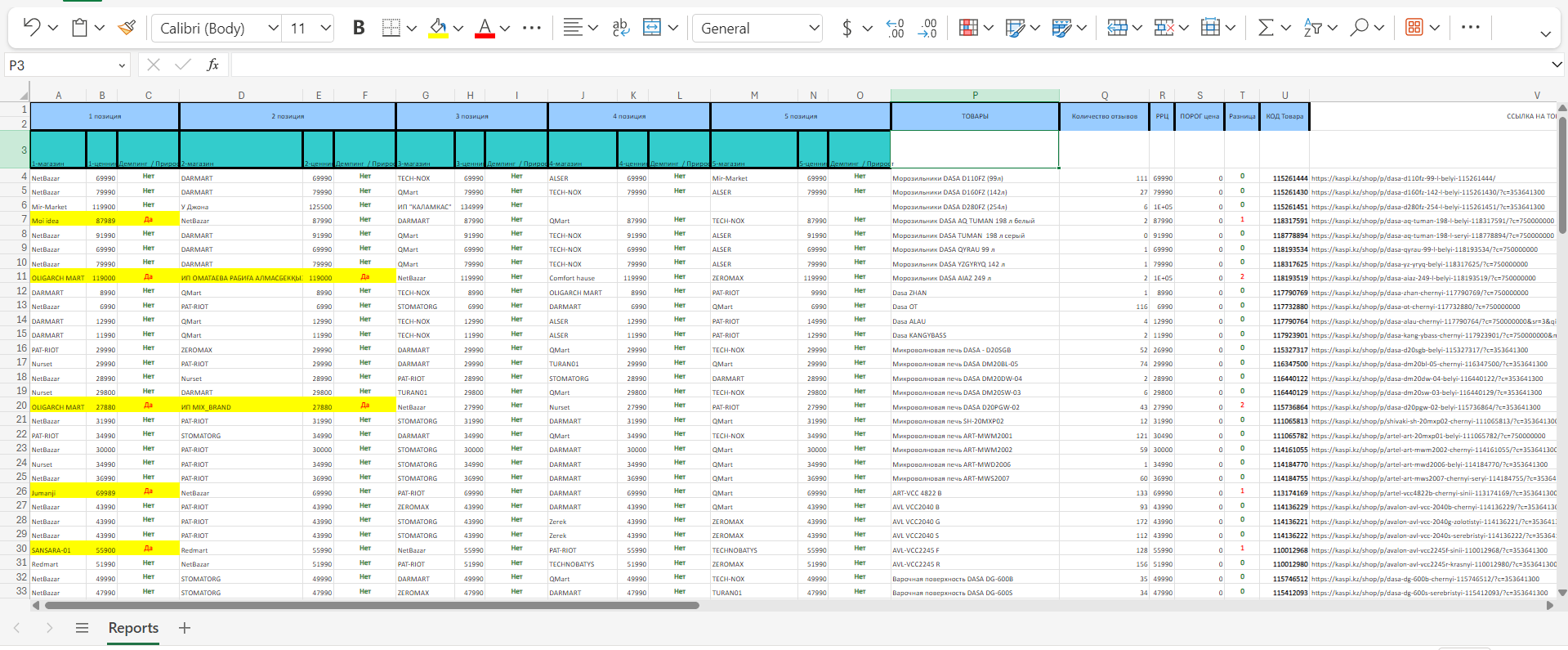This screenshot has height=650, width=1568.
Task: Select 'Moi idea' cell in row 7
Action: coord(58,221)
